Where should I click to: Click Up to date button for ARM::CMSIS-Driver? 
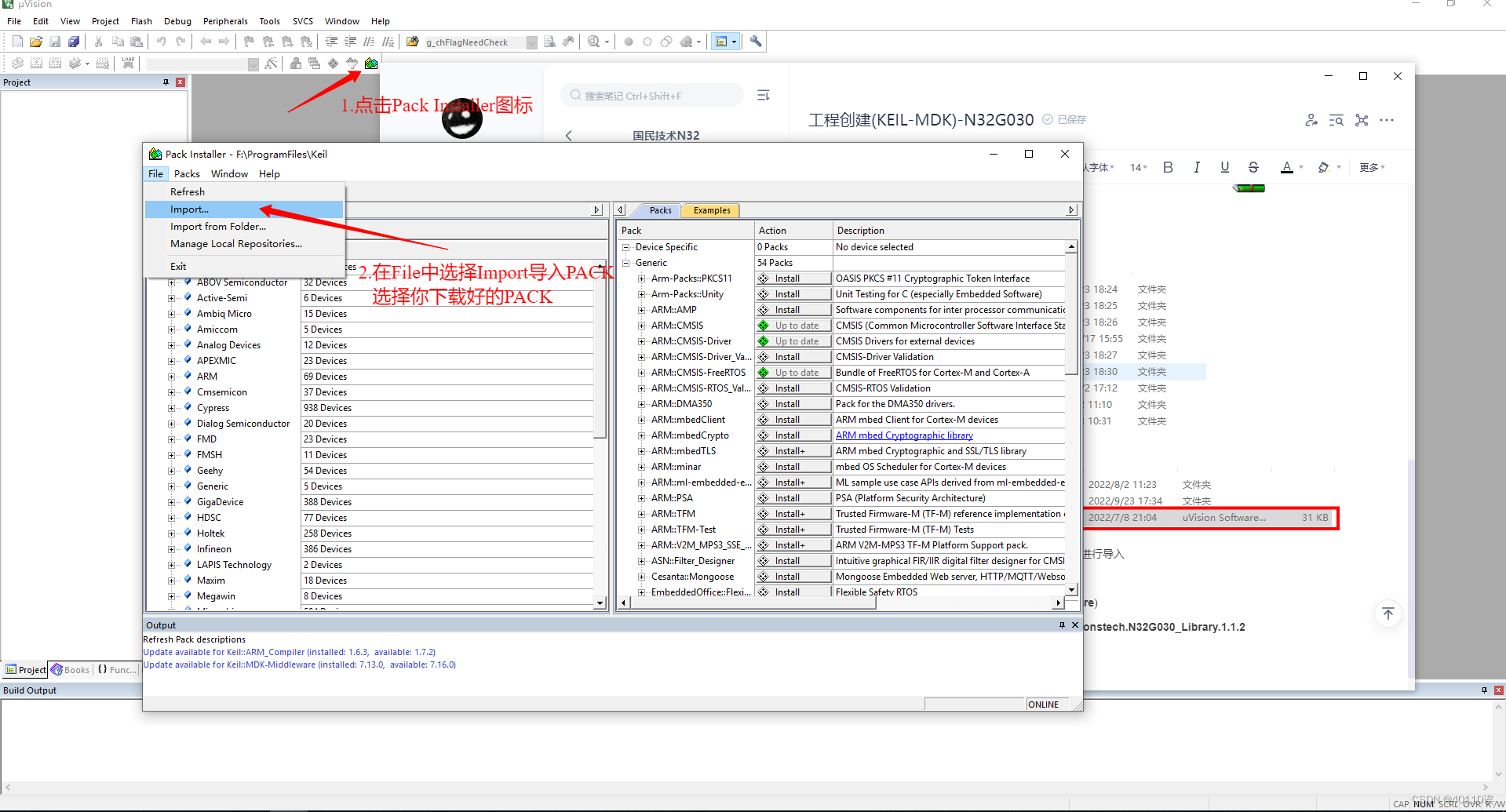point(793,341)
